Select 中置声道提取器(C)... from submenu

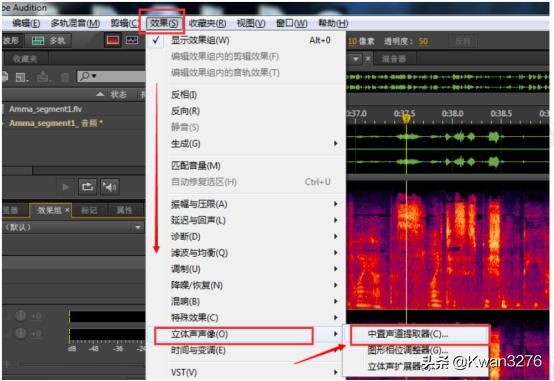417,334
